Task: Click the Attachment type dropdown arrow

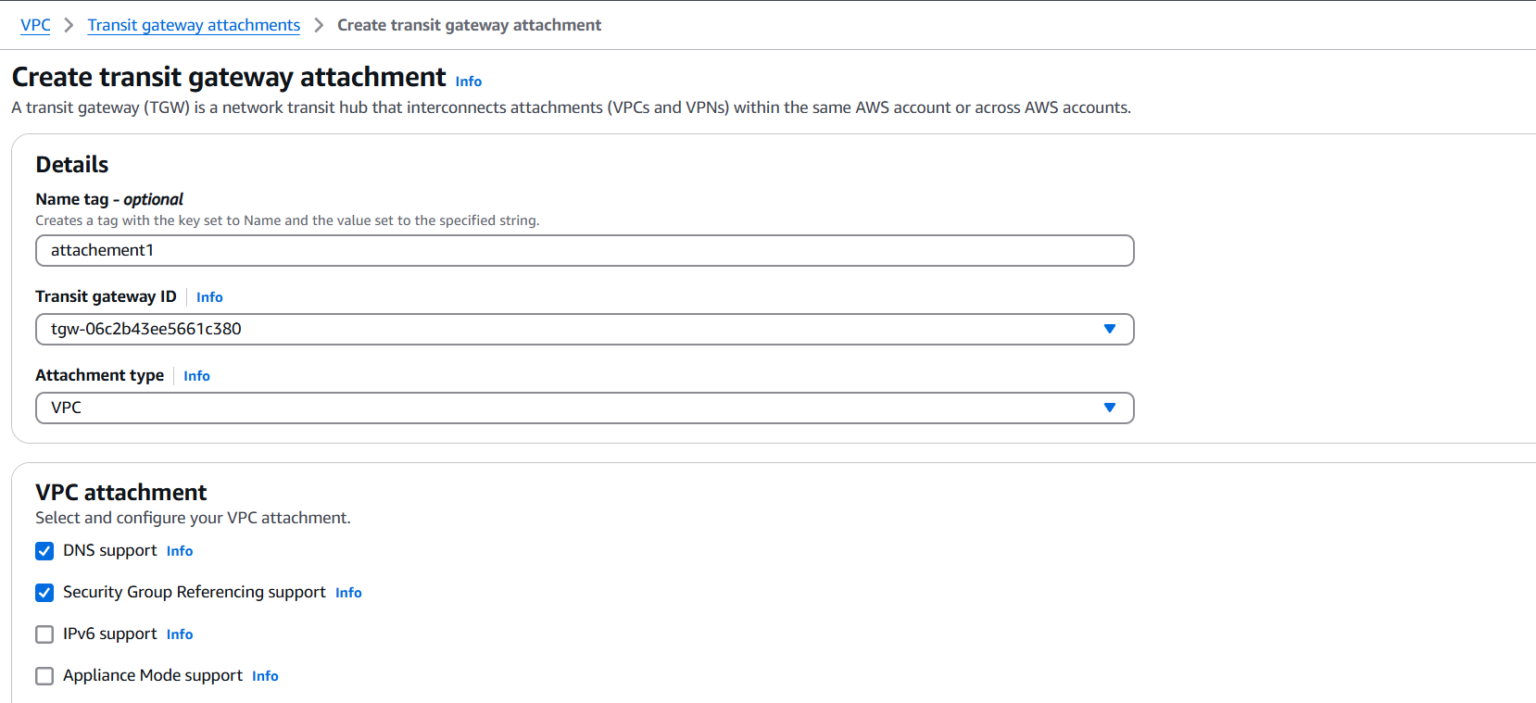Action: coord(1109,408)
